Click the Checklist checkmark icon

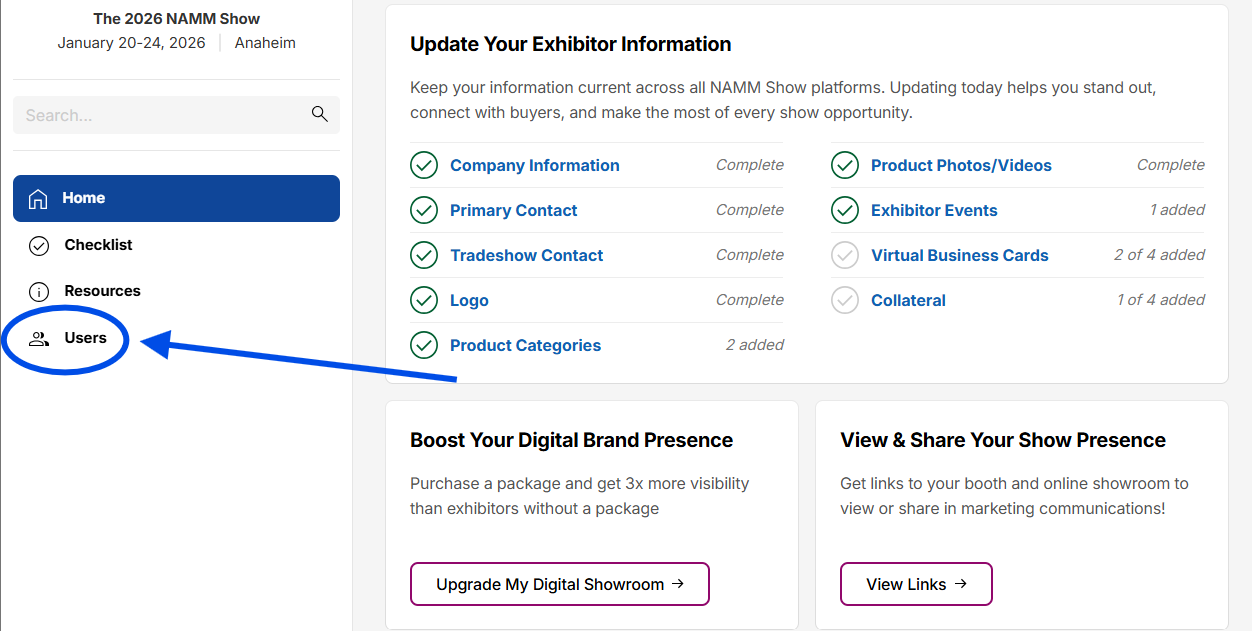(x=39, y=245)
